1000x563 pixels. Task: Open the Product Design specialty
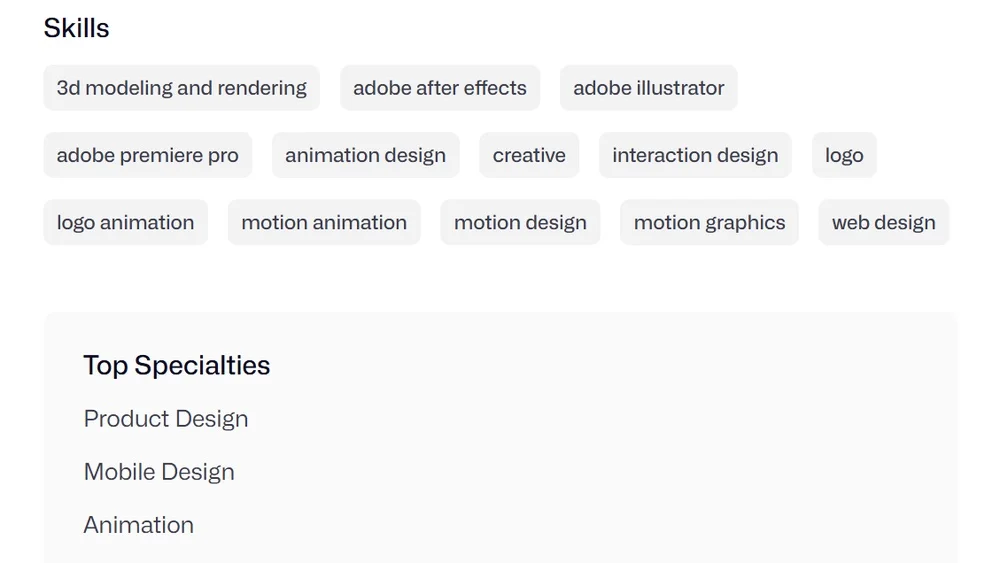click(x=166, y=419)
